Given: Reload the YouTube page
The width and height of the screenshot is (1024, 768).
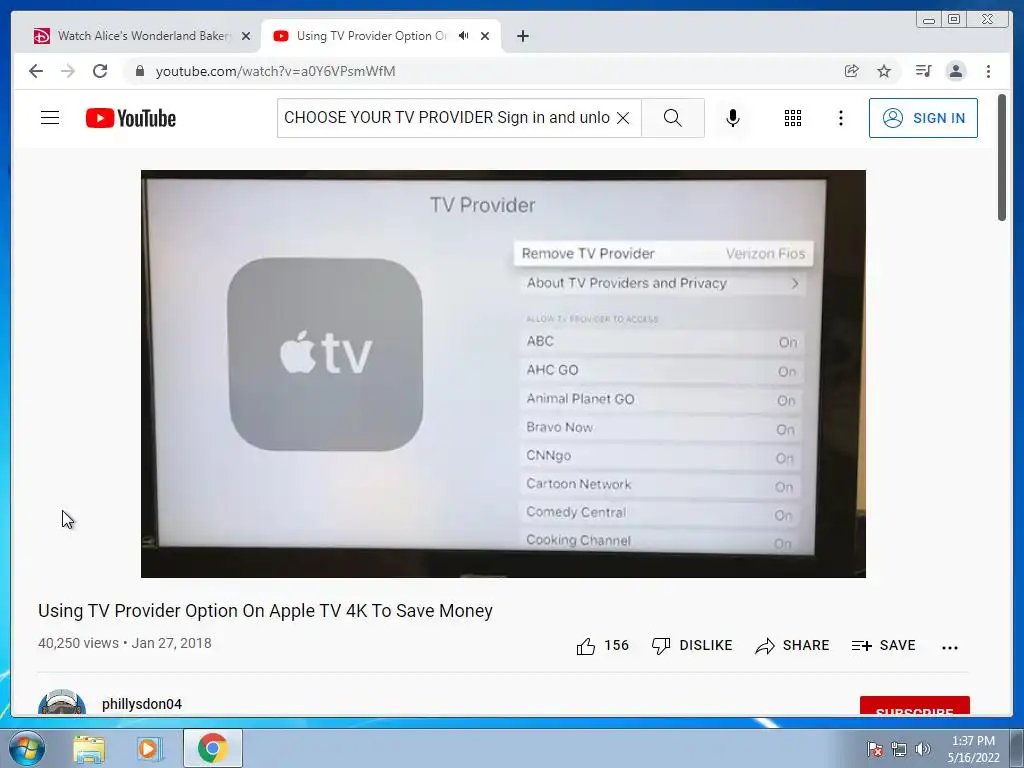Looking at the screenshot, I should [100, 71].
